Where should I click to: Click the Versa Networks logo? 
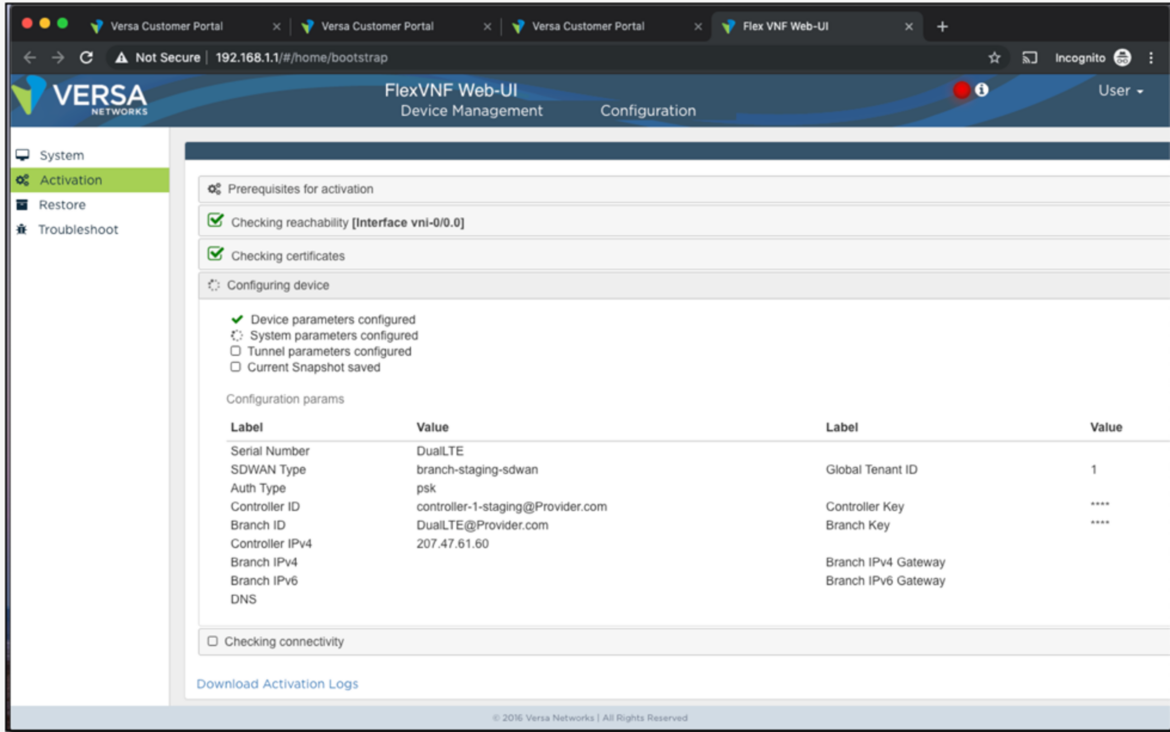point(80,97)
